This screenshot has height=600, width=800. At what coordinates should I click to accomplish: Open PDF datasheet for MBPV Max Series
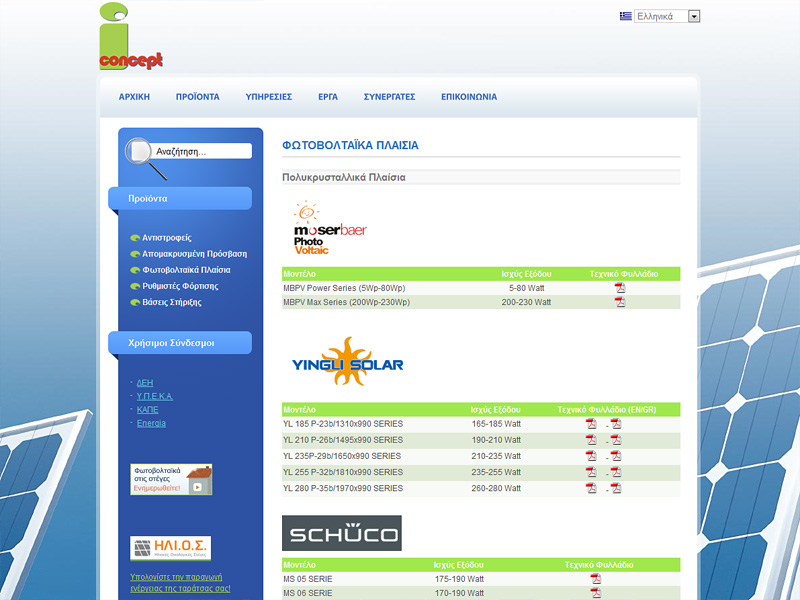(x=620, y=302)
